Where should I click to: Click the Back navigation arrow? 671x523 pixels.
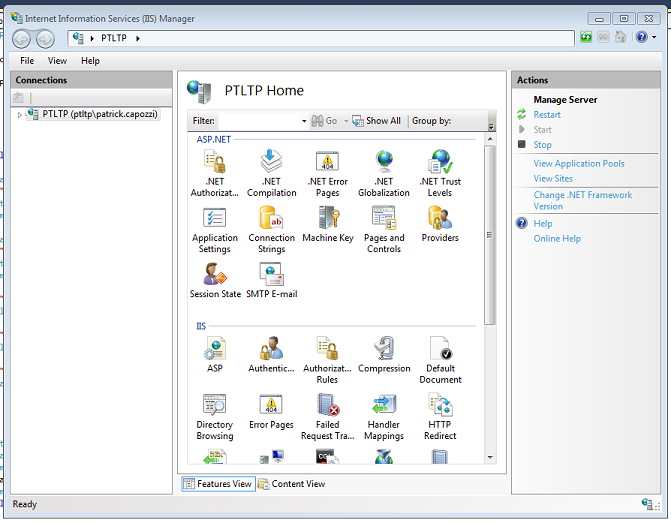click(21, 39)
